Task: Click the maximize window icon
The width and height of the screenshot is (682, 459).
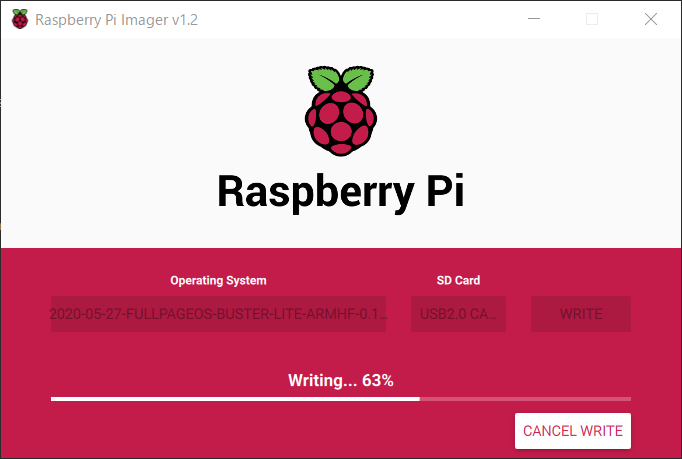Action: point(592,19)
